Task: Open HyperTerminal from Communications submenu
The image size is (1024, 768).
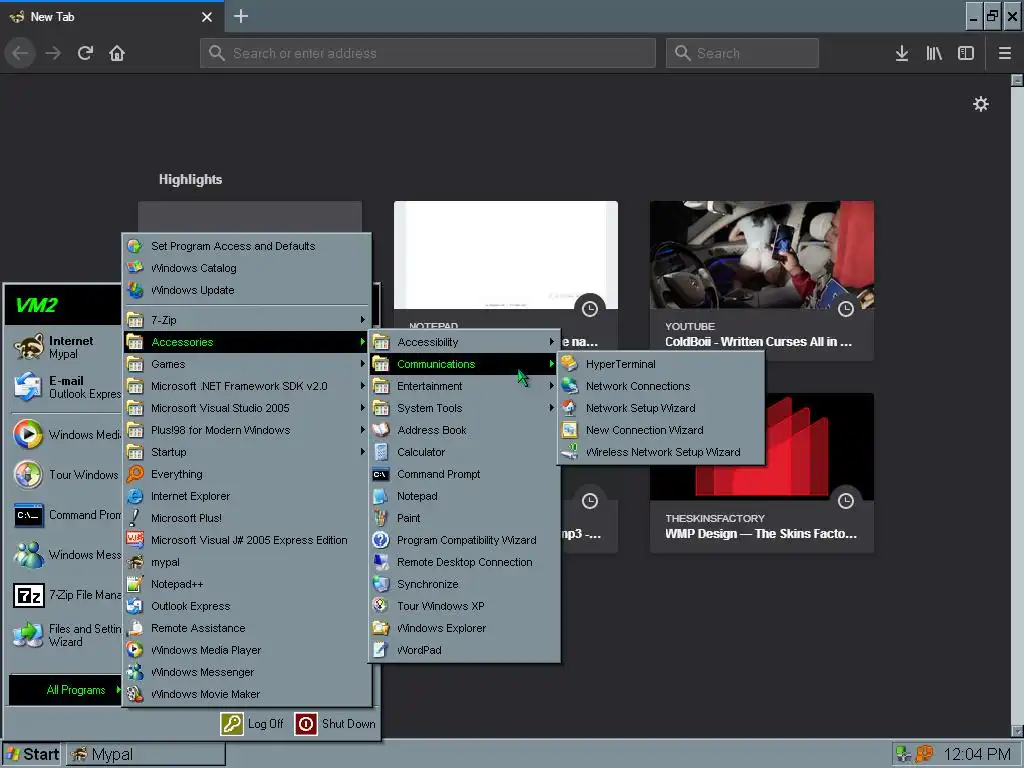Action: point(660,364)
